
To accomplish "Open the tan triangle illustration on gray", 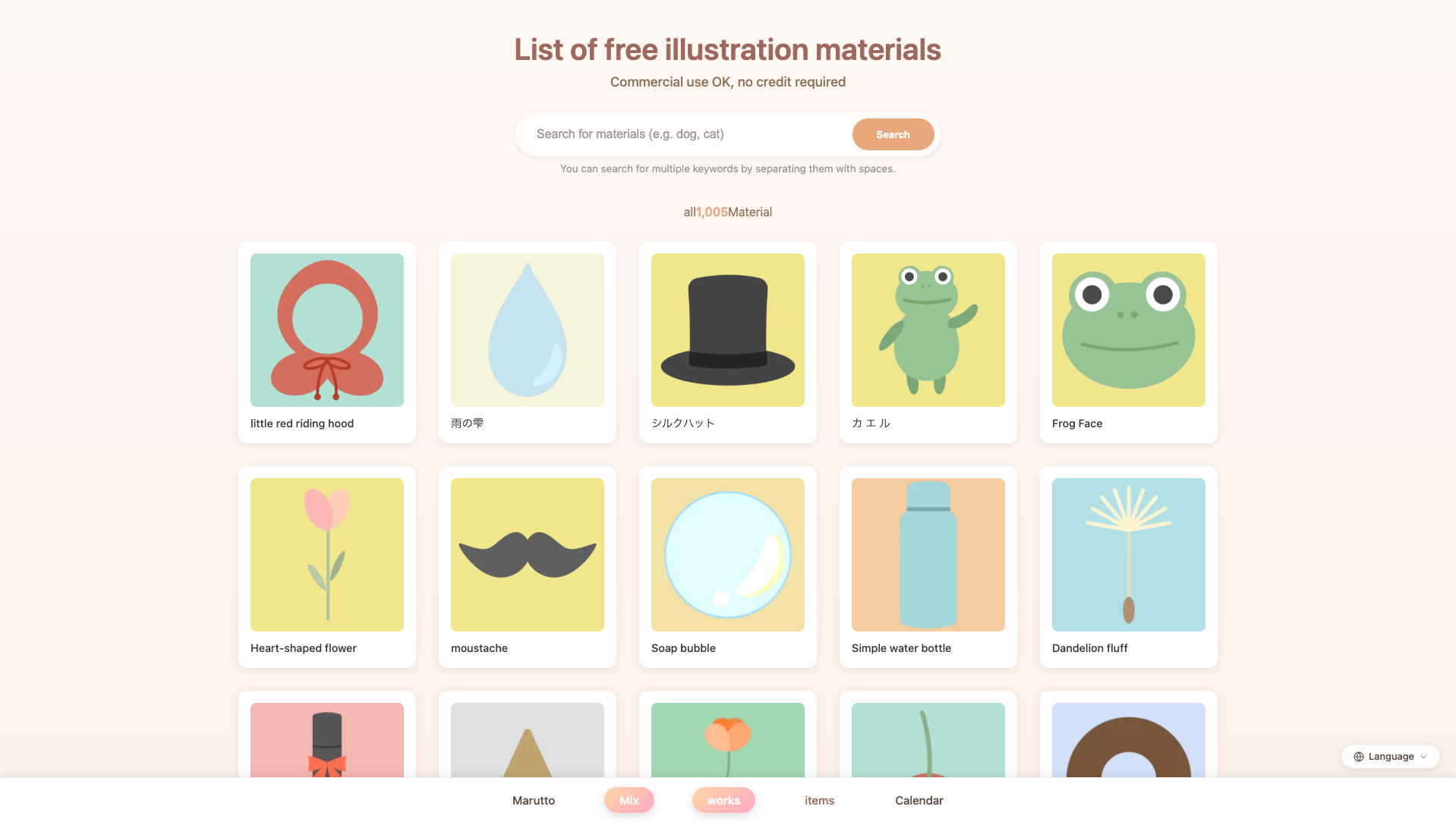I will pos(528,740).
